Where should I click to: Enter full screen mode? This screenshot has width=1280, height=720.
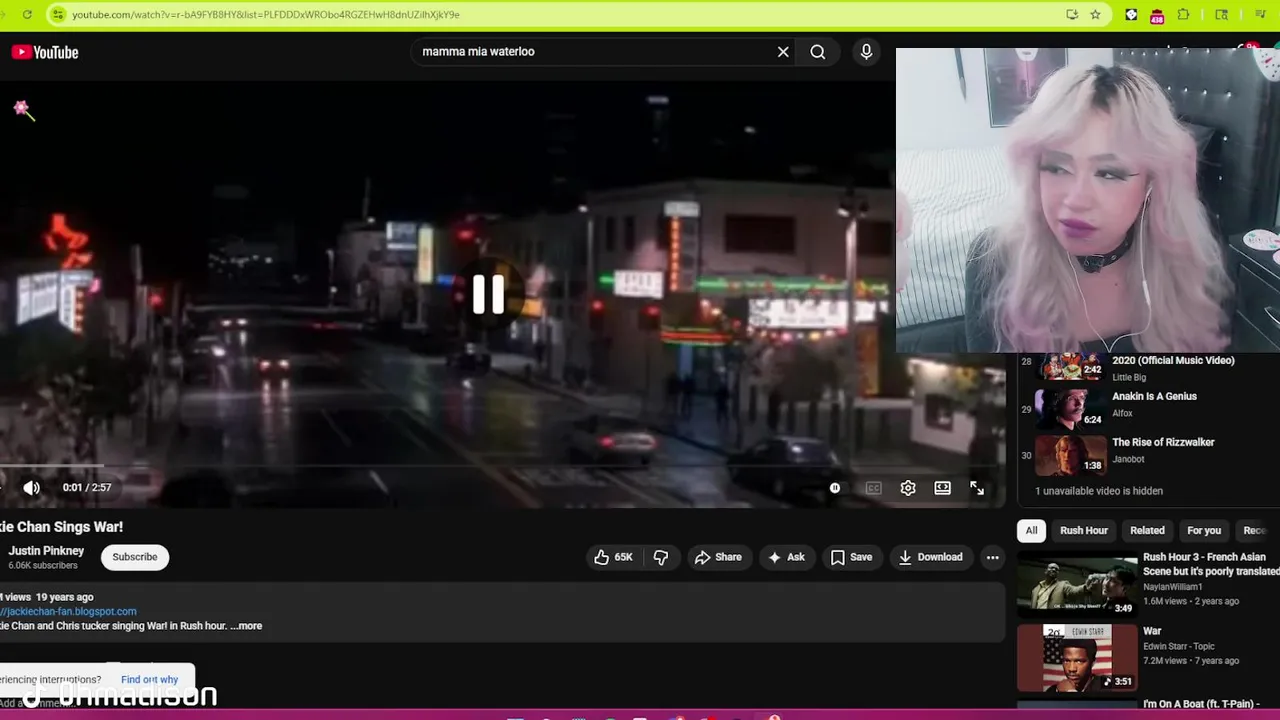pyautogui.click(x=977, y=488)
